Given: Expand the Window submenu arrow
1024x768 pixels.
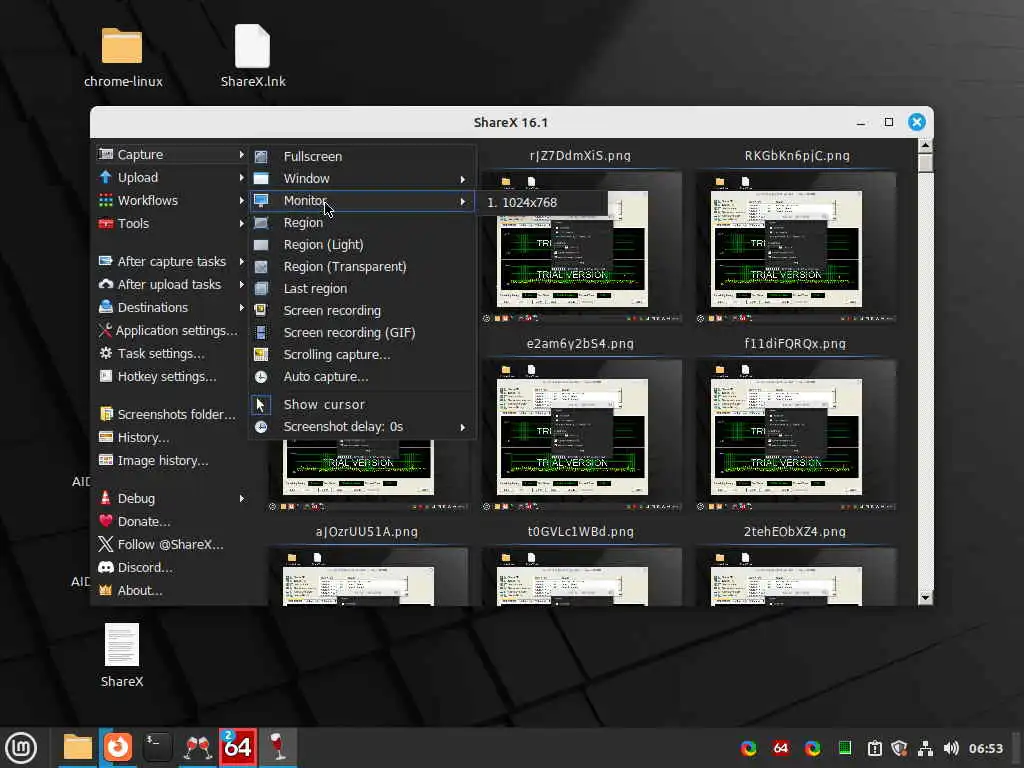Looking at the screenshot, I should coord(462,179).
